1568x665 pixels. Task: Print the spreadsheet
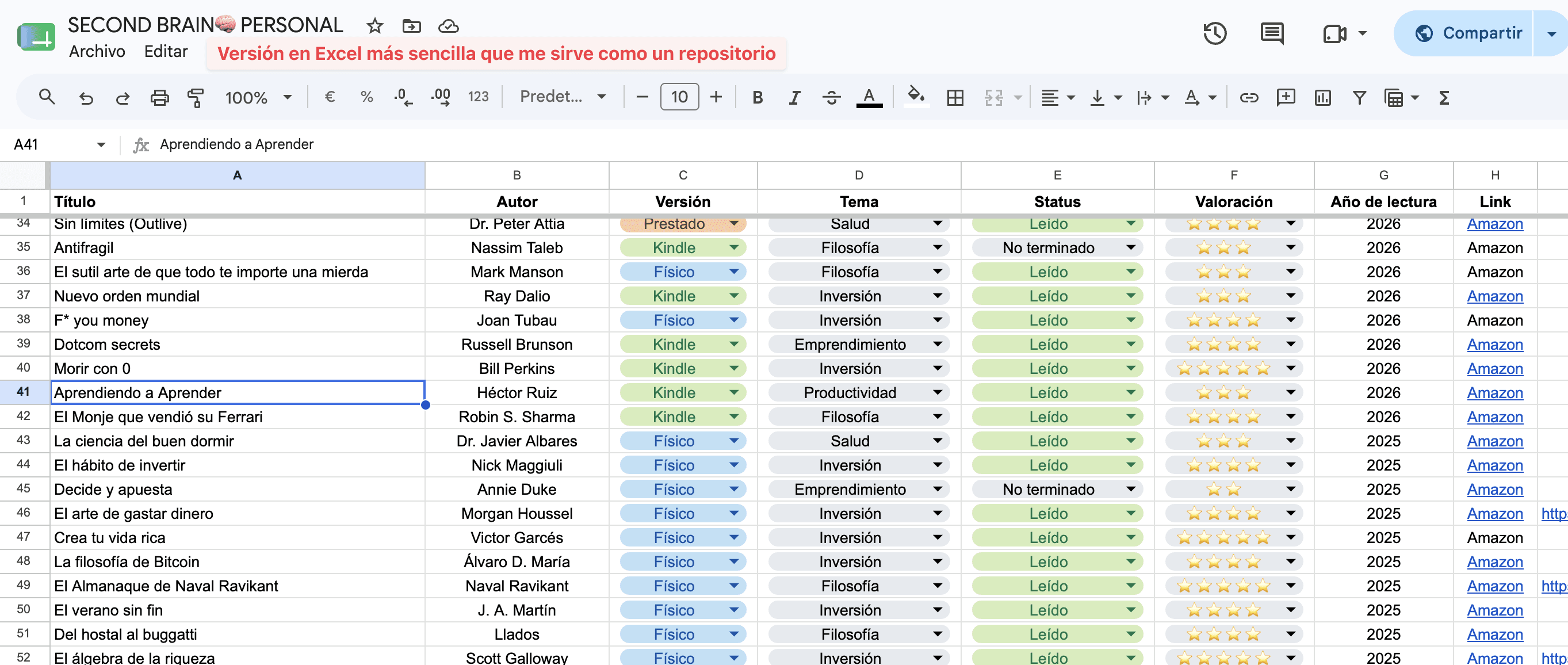(x=159, y=97)
